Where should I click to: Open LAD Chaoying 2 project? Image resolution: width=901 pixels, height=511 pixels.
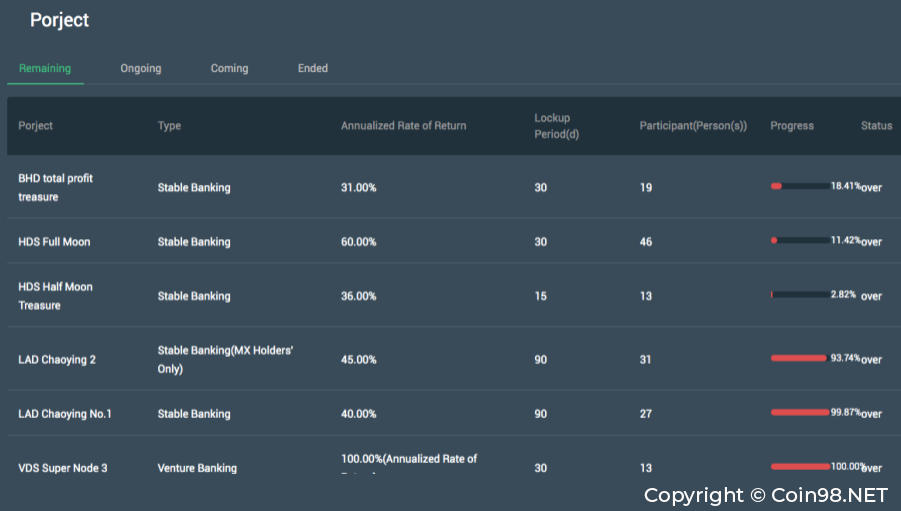(x=57, y=360)
